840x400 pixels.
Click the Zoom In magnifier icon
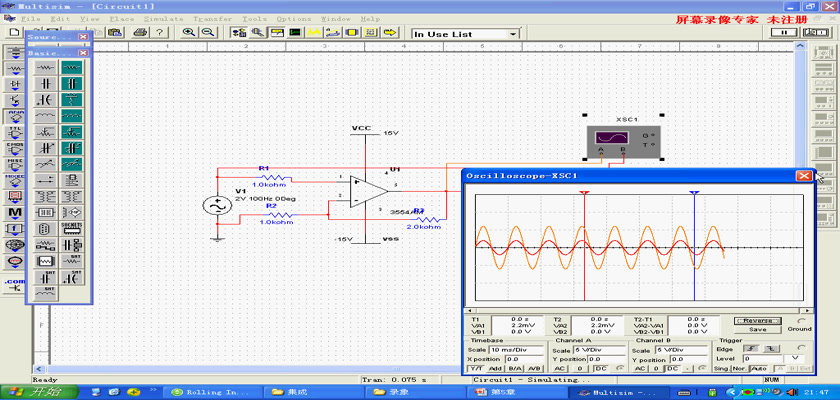(x=189, y=32)
